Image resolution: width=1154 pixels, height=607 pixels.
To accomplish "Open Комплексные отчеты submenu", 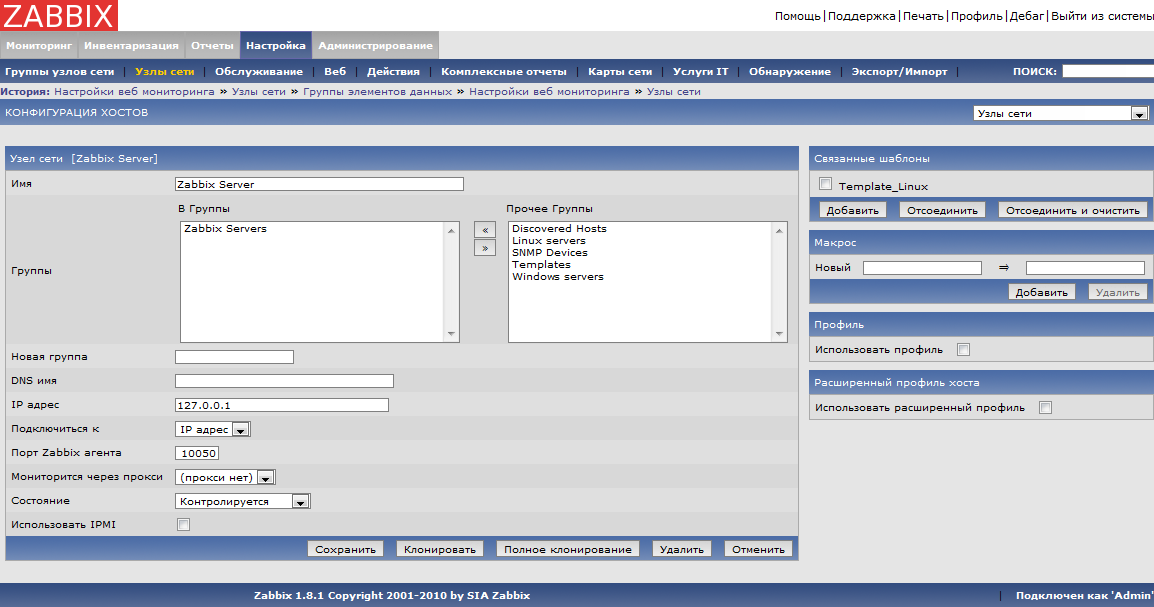I will (504, 71).
